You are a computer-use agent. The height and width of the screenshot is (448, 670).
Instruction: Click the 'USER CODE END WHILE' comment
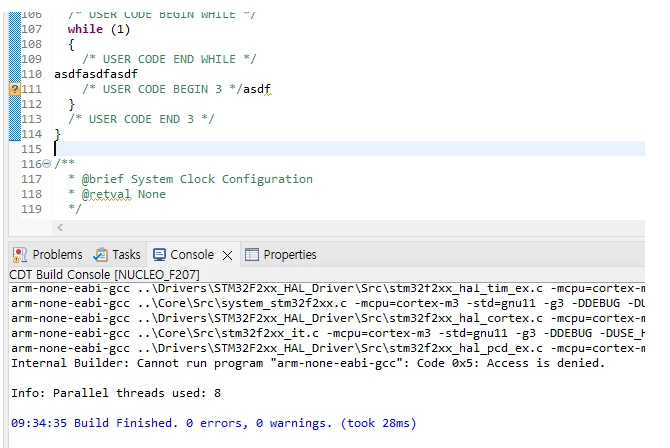click(169, 59)
